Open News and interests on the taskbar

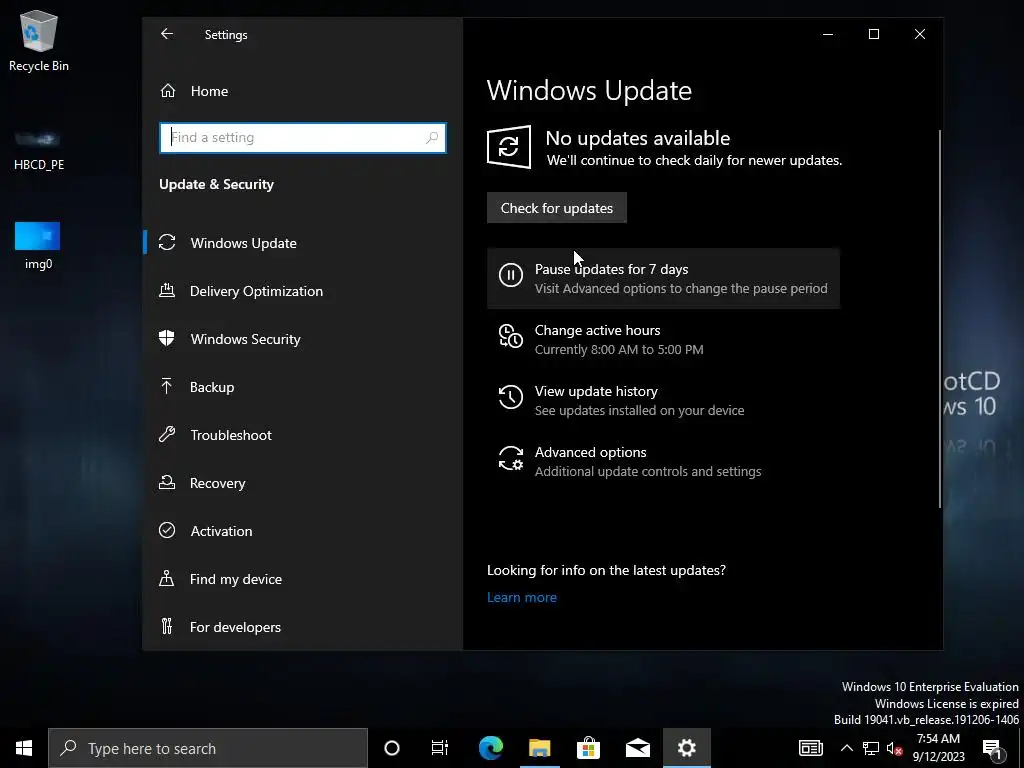coord(810,748)
